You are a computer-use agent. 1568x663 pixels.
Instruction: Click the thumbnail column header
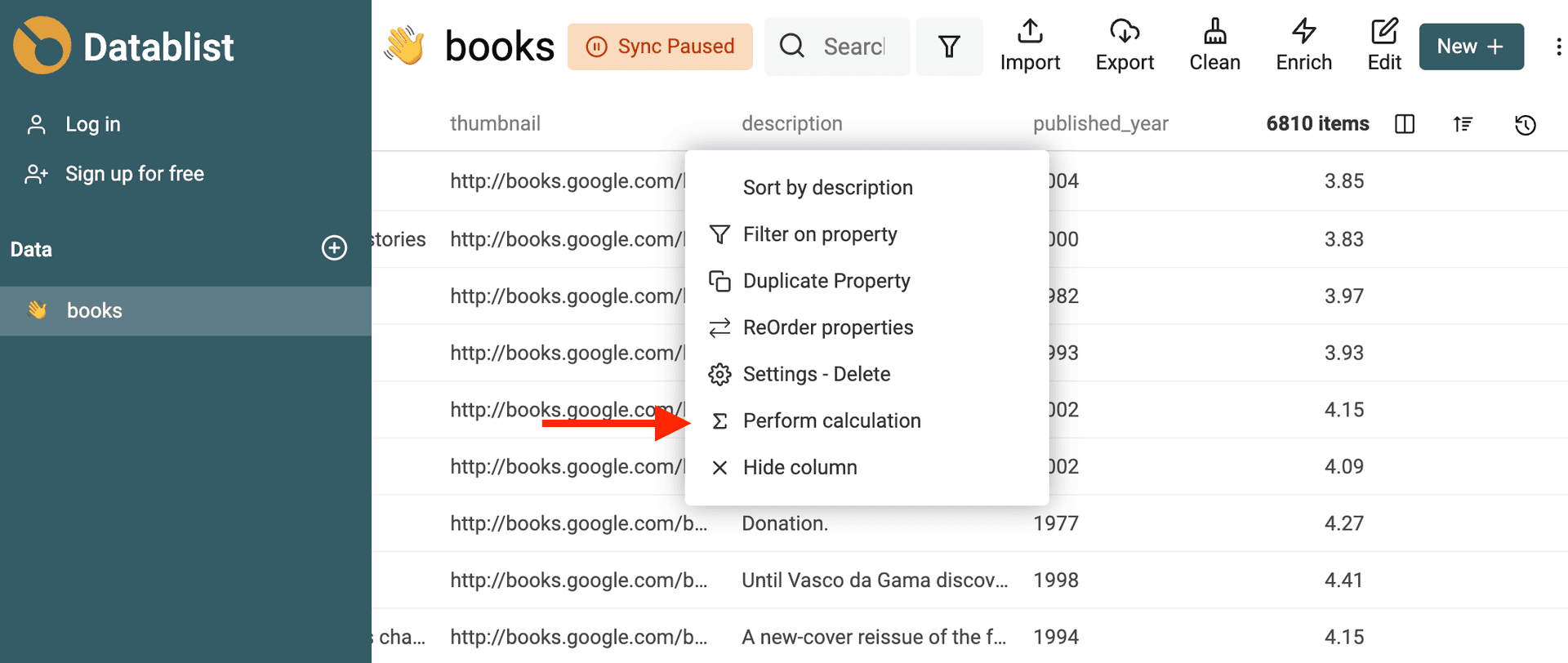tap(495, 123)
